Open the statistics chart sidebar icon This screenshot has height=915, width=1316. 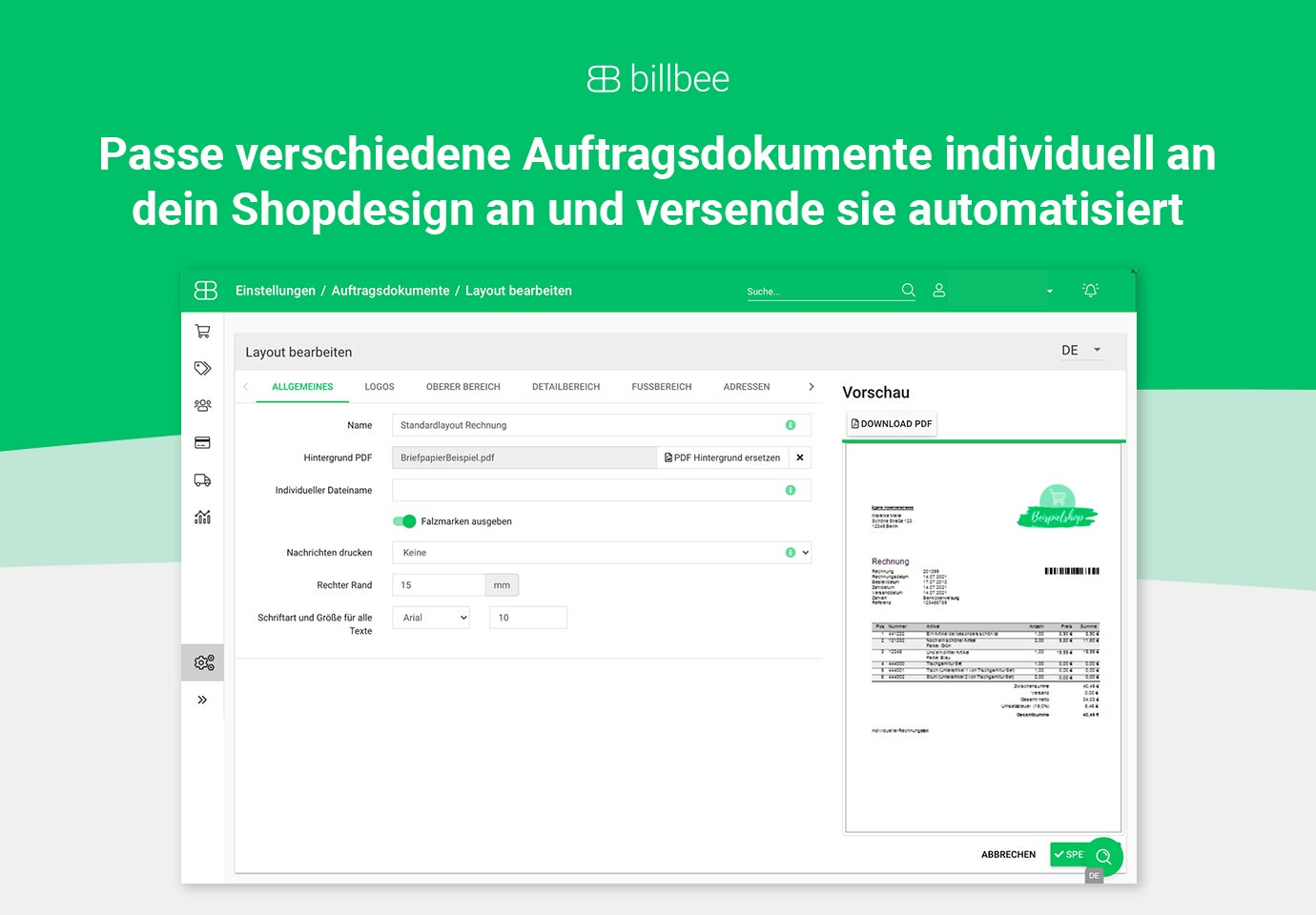pyautogui.click(x=202, y=517)
